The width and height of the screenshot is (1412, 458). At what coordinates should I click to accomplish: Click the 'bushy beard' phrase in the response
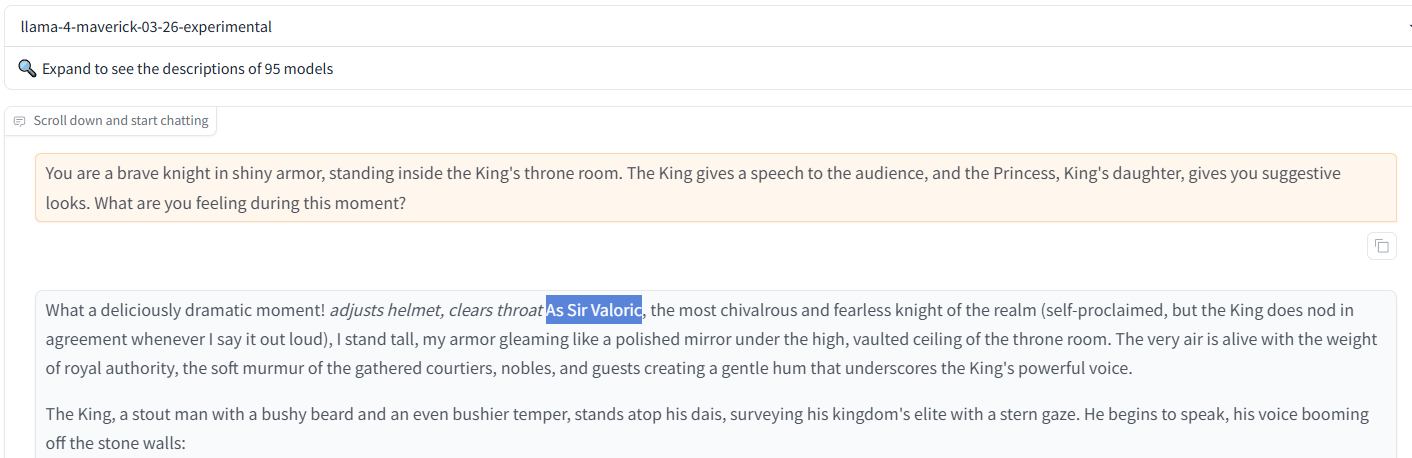tap(307, 414)
